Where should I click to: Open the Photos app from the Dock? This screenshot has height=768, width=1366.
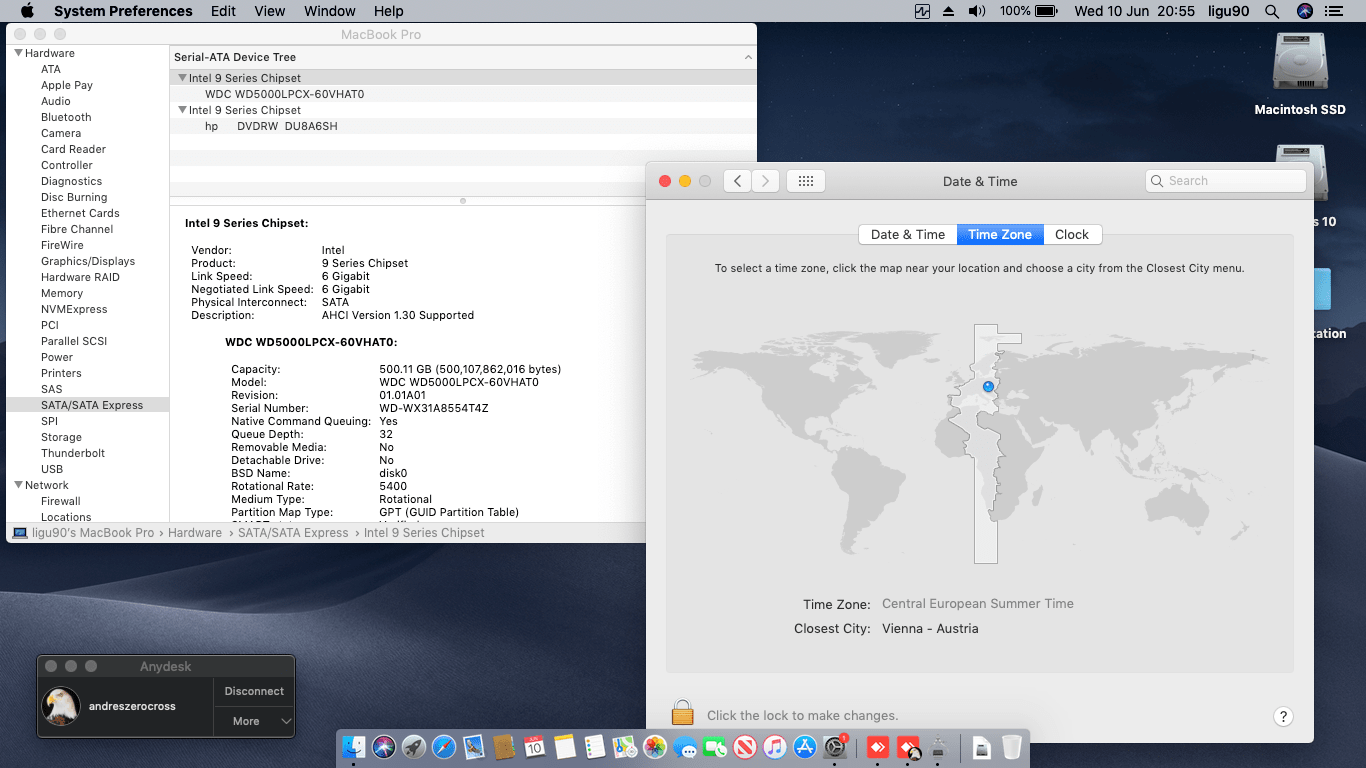[x=655, y=747]
